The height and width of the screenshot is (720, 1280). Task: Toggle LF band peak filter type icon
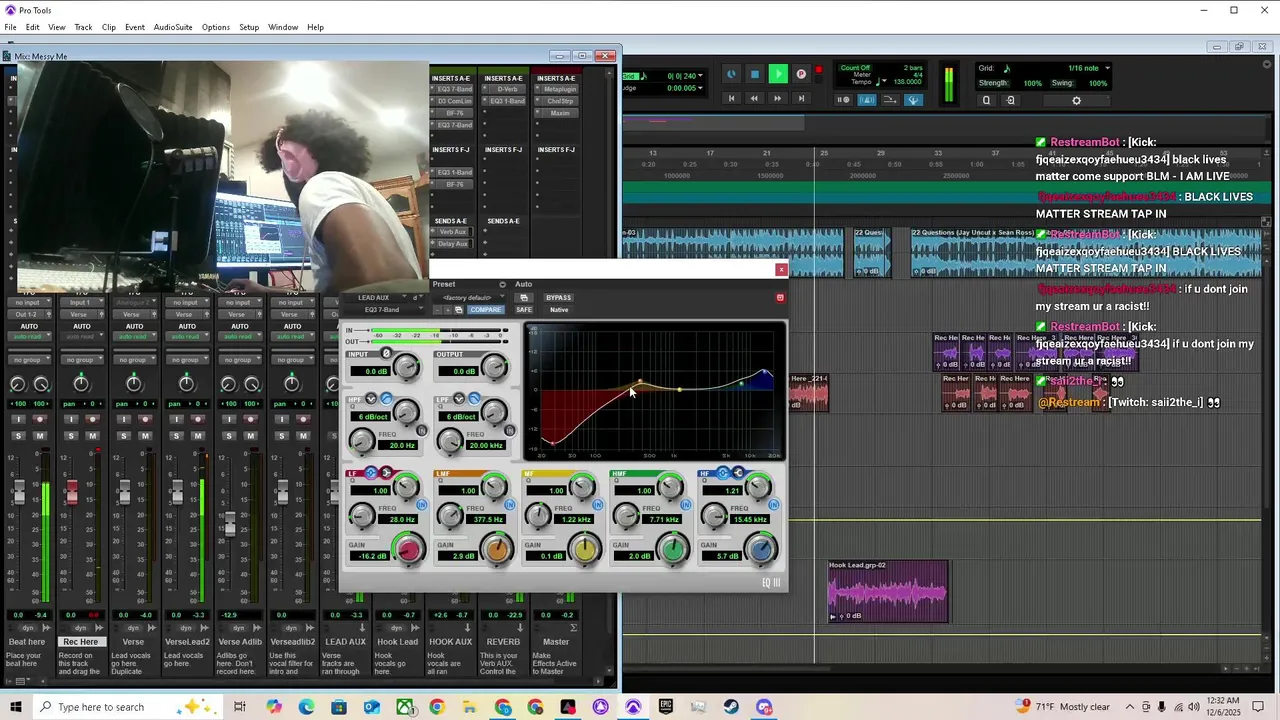tap(371, 473)
